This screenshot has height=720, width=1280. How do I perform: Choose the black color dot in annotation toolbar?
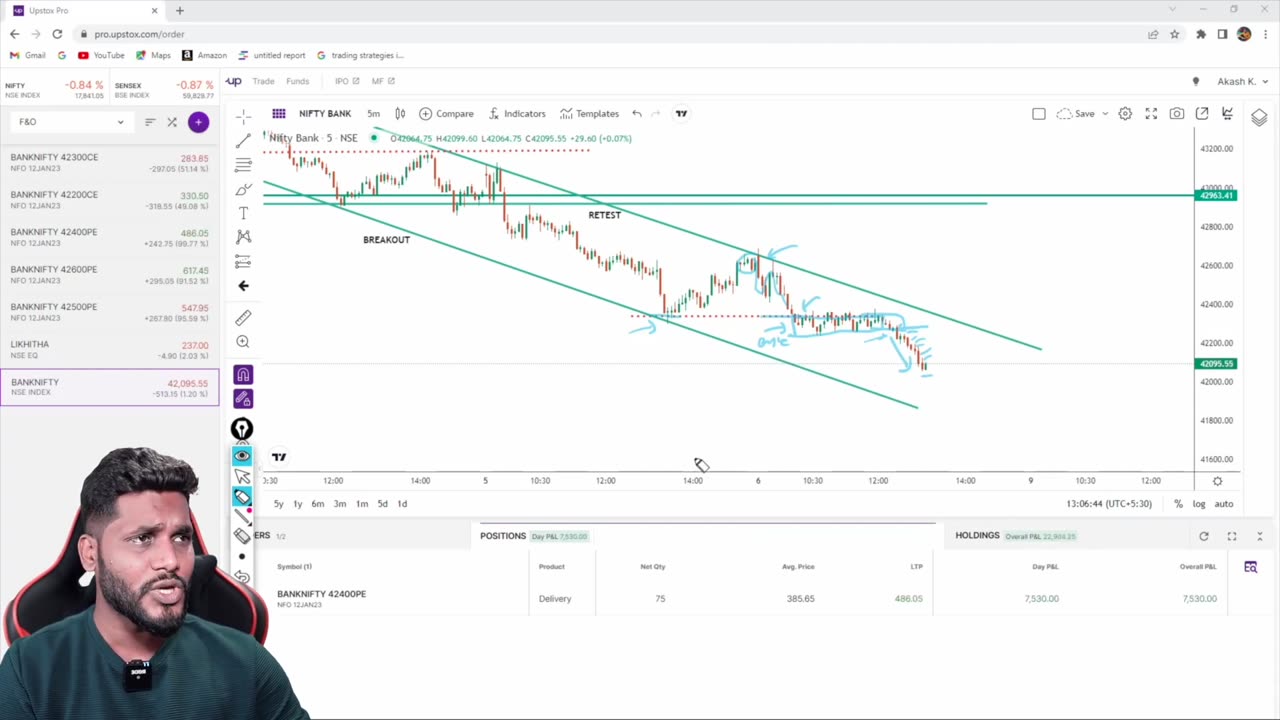pyautogui.click(x=242, y=556)
